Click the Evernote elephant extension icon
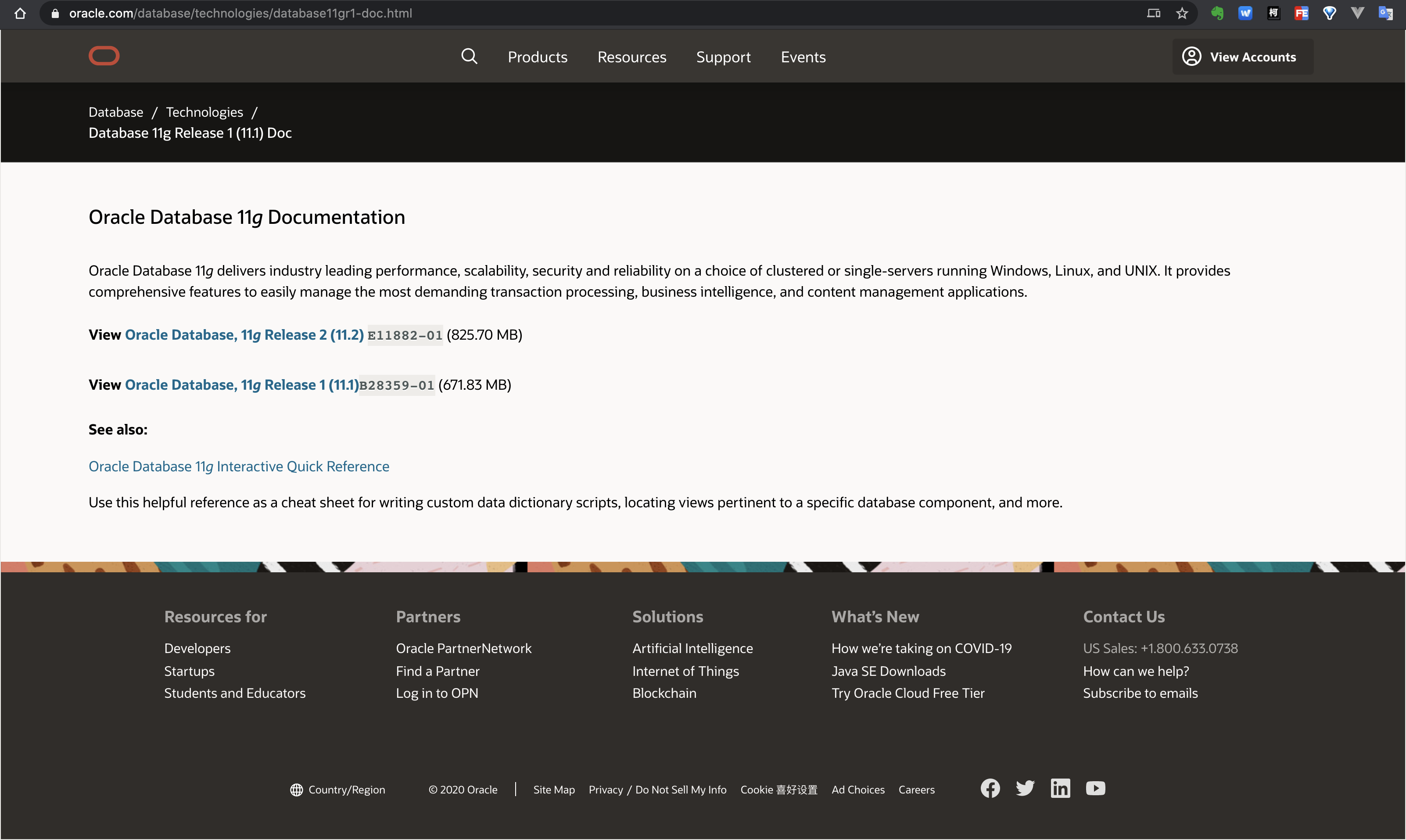 click(x=1217, y=13)
